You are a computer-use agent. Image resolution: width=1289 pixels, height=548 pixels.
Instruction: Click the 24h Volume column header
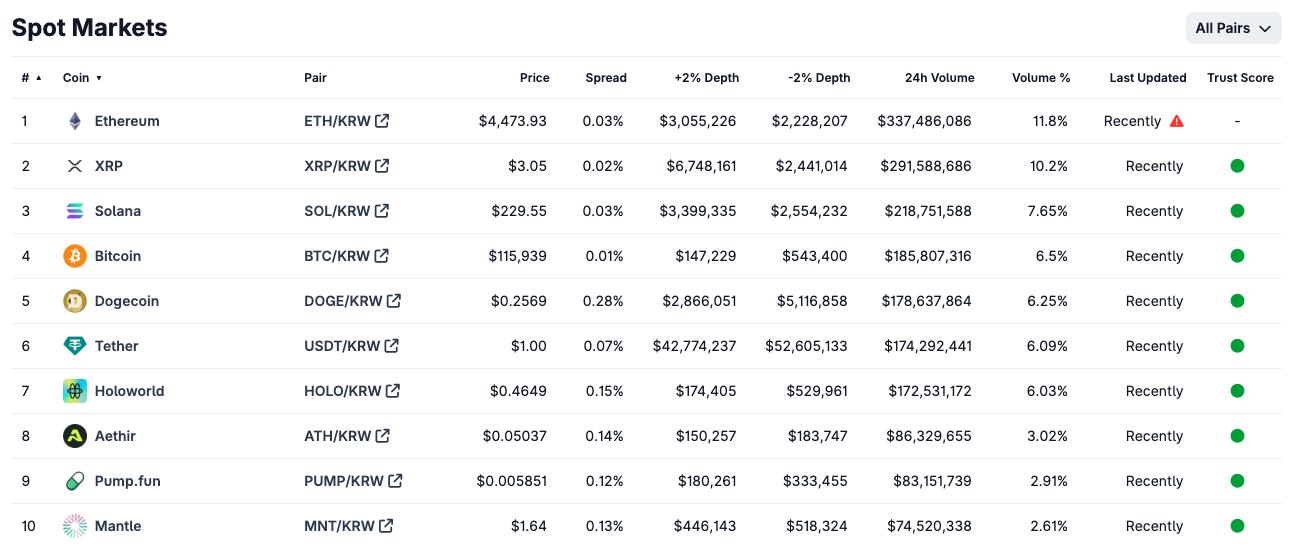(940, 78)
